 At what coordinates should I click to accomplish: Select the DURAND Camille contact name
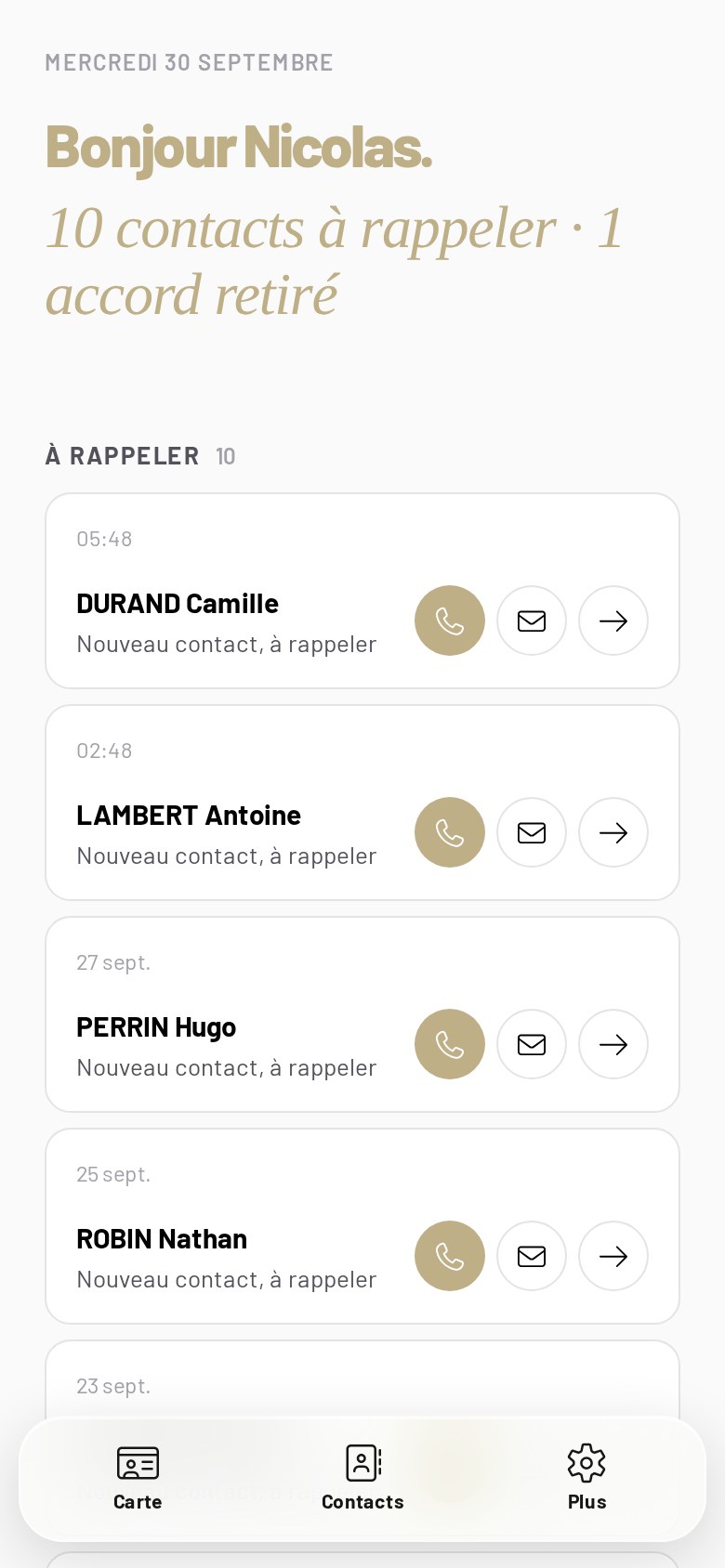178,604
